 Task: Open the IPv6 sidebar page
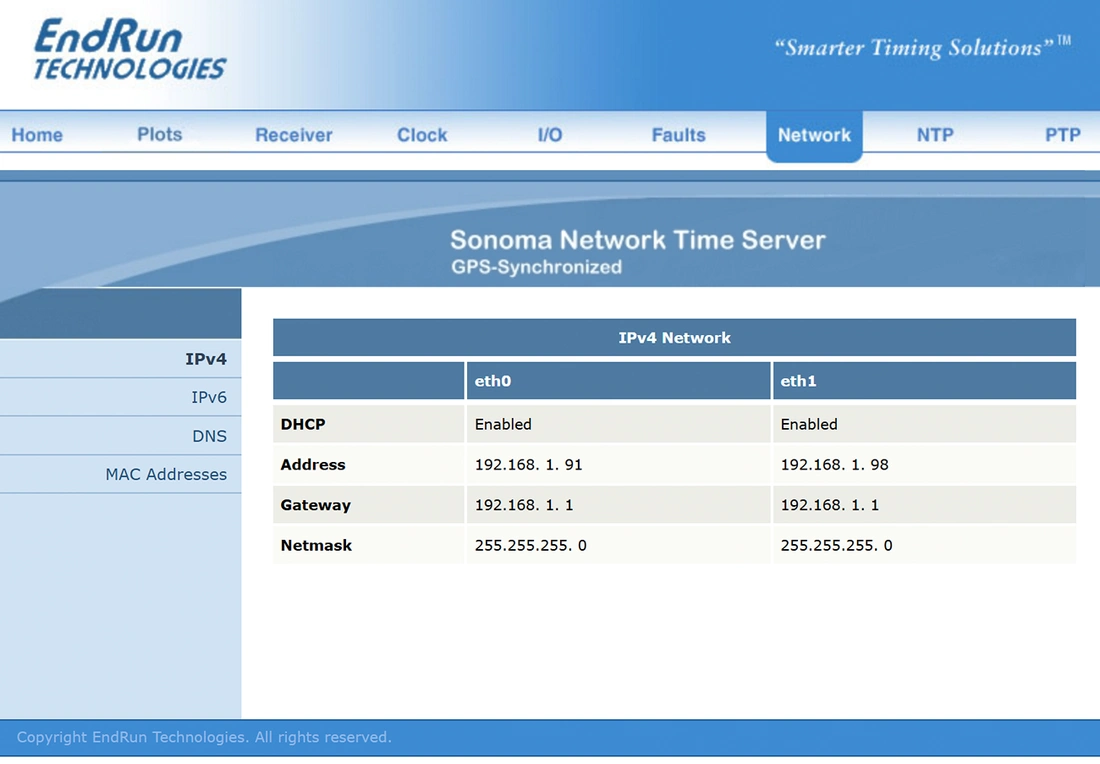tap(121, 397)
